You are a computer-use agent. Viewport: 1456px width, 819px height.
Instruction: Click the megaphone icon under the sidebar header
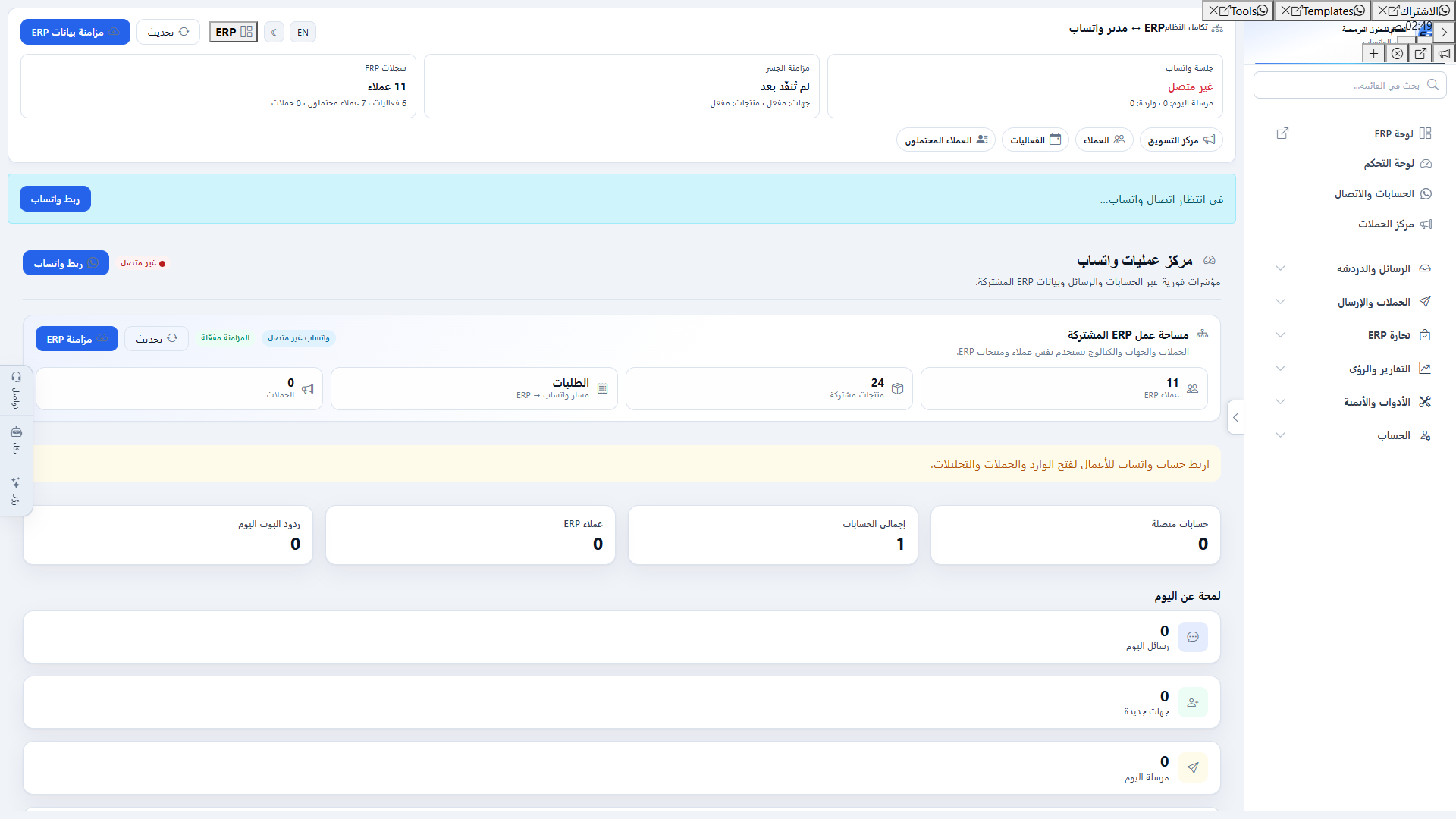[1444, 53]
